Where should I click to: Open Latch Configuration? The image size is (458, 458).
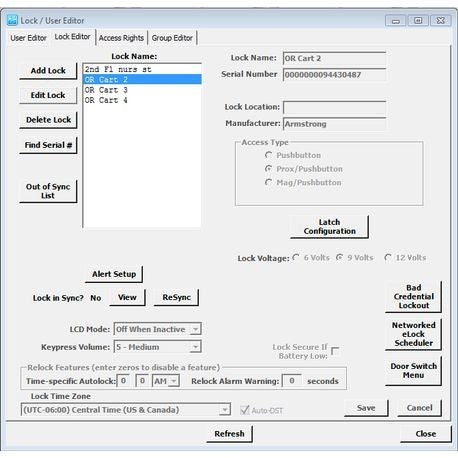(x=329, y=227)
